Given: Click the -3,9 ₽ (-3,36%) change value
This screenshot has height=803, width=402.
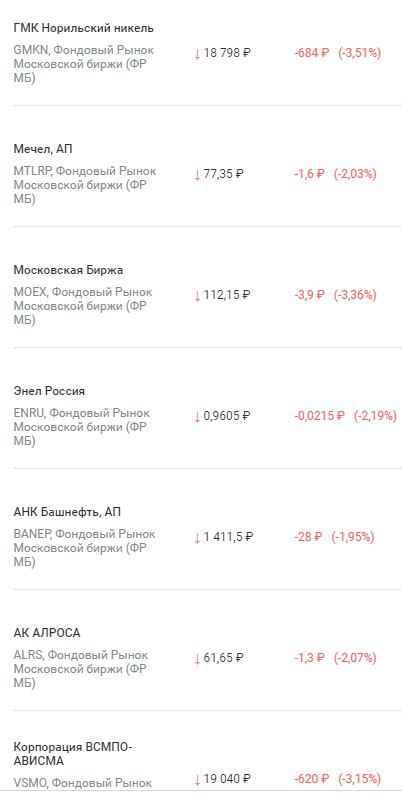Looking at the screenshot, I should coord(335,294).
